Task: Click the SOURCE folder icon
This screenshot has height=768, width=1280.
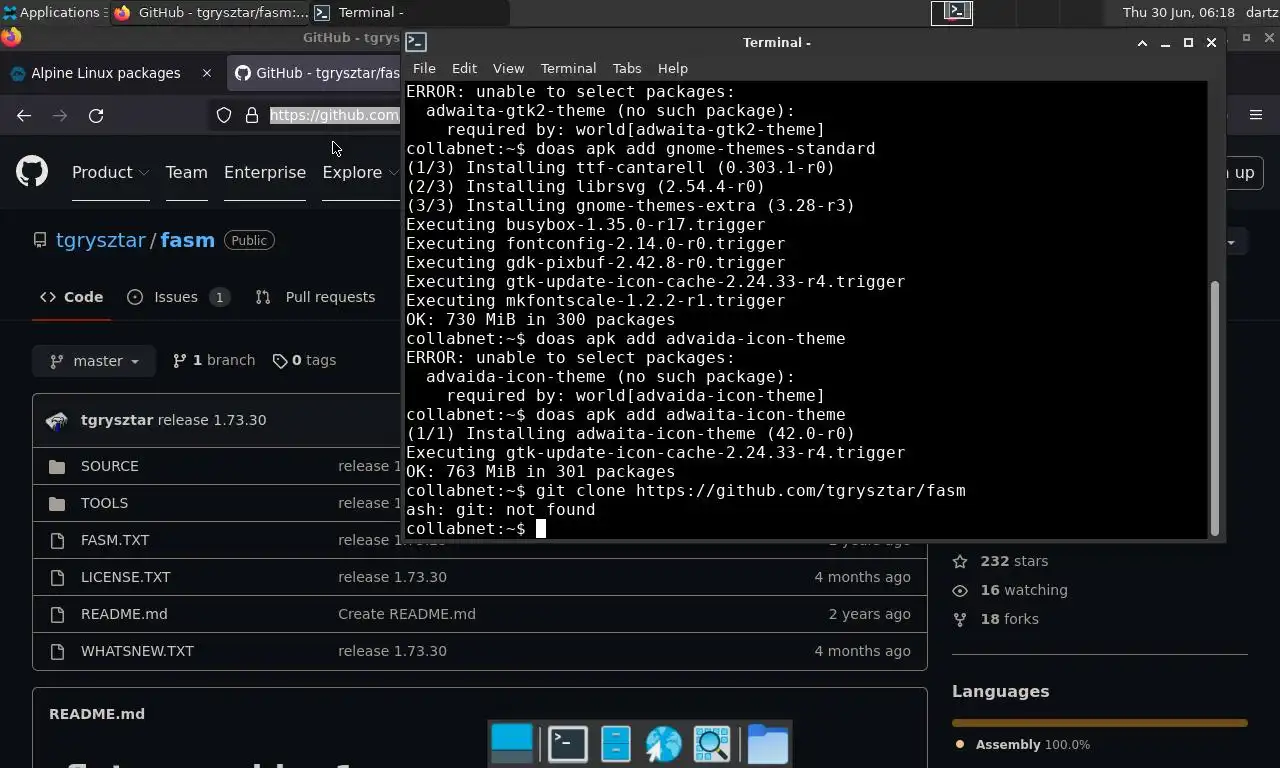Action: [57, 467]
